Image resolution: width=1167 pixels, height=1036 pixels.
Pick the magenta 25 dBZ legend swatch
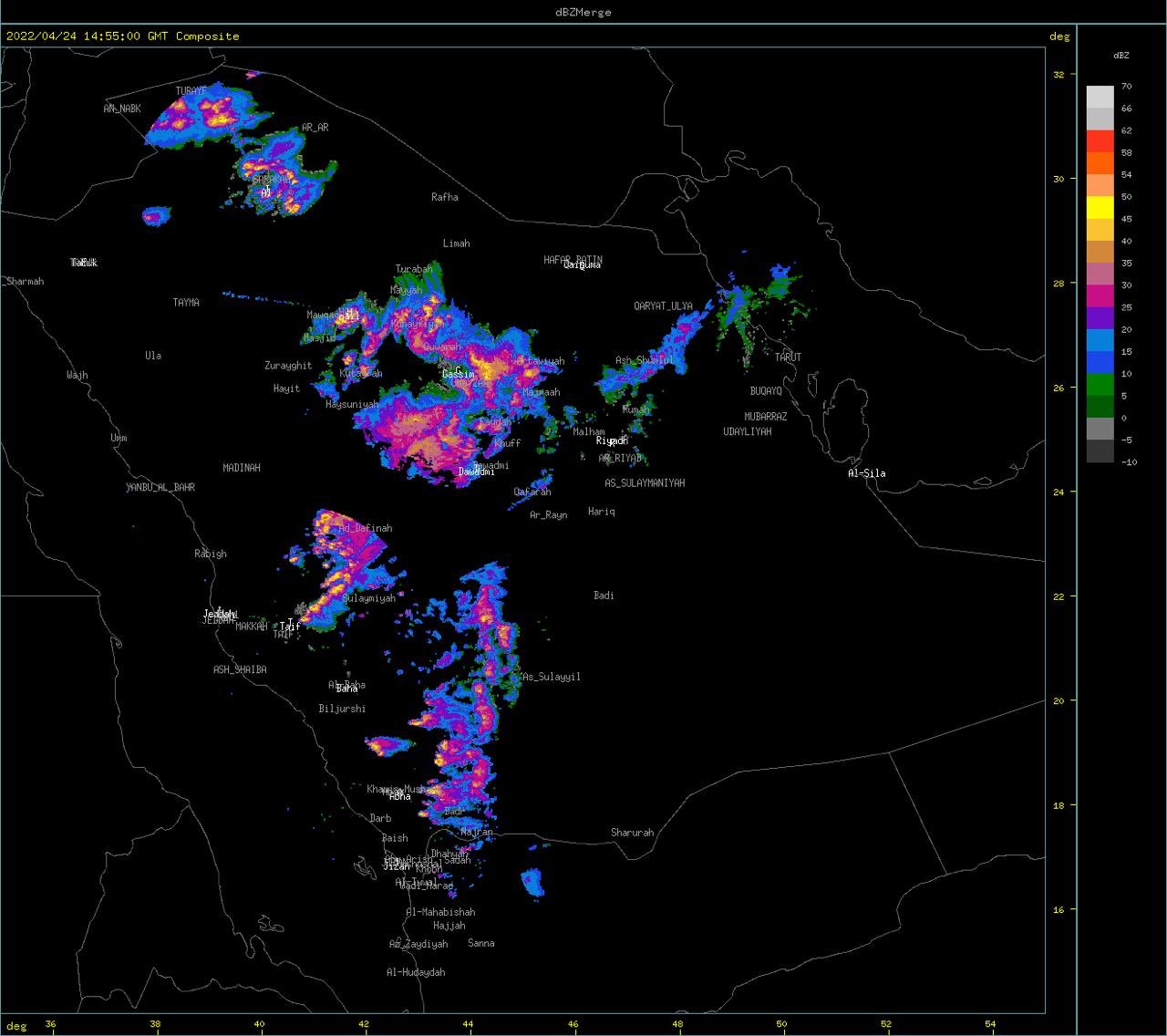[x=1100, y=296]
